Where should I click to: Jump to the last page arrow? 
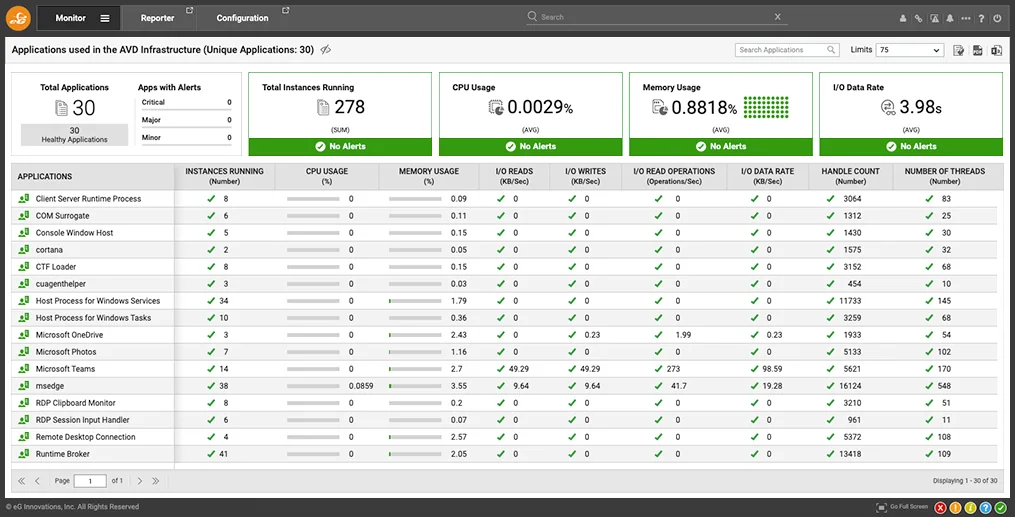pos(155,481)
